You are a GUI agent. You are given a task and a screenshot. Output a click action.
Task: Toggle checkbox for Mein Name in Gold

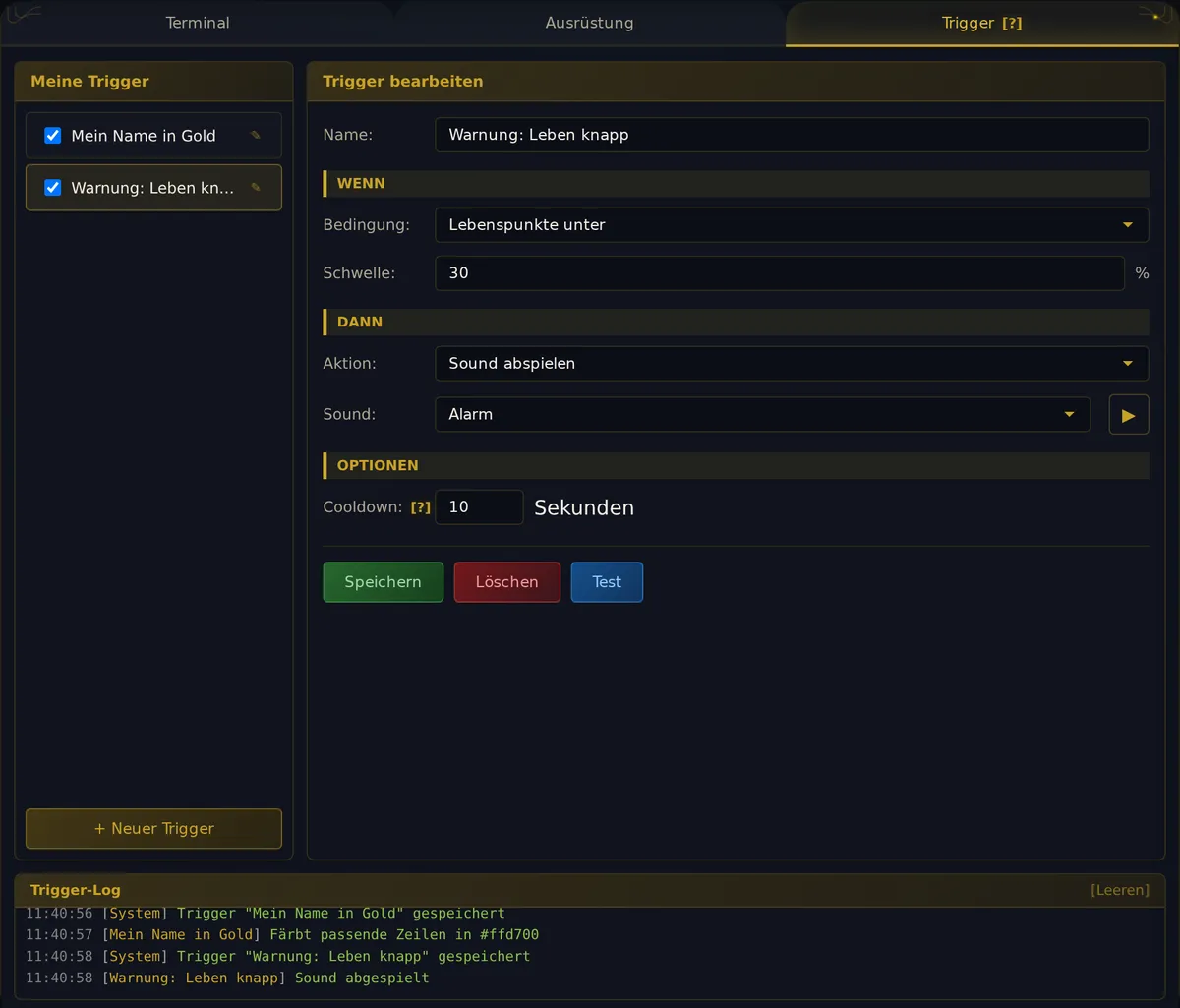coord(53,136)
